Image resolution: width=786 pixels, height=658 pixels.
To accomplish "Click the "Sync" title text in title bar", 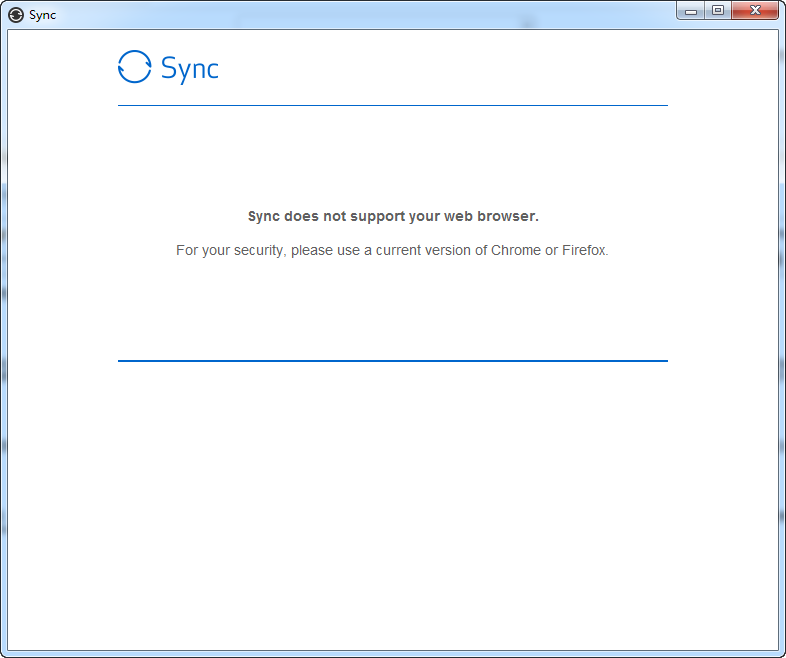I will click(x=42, y=15).
